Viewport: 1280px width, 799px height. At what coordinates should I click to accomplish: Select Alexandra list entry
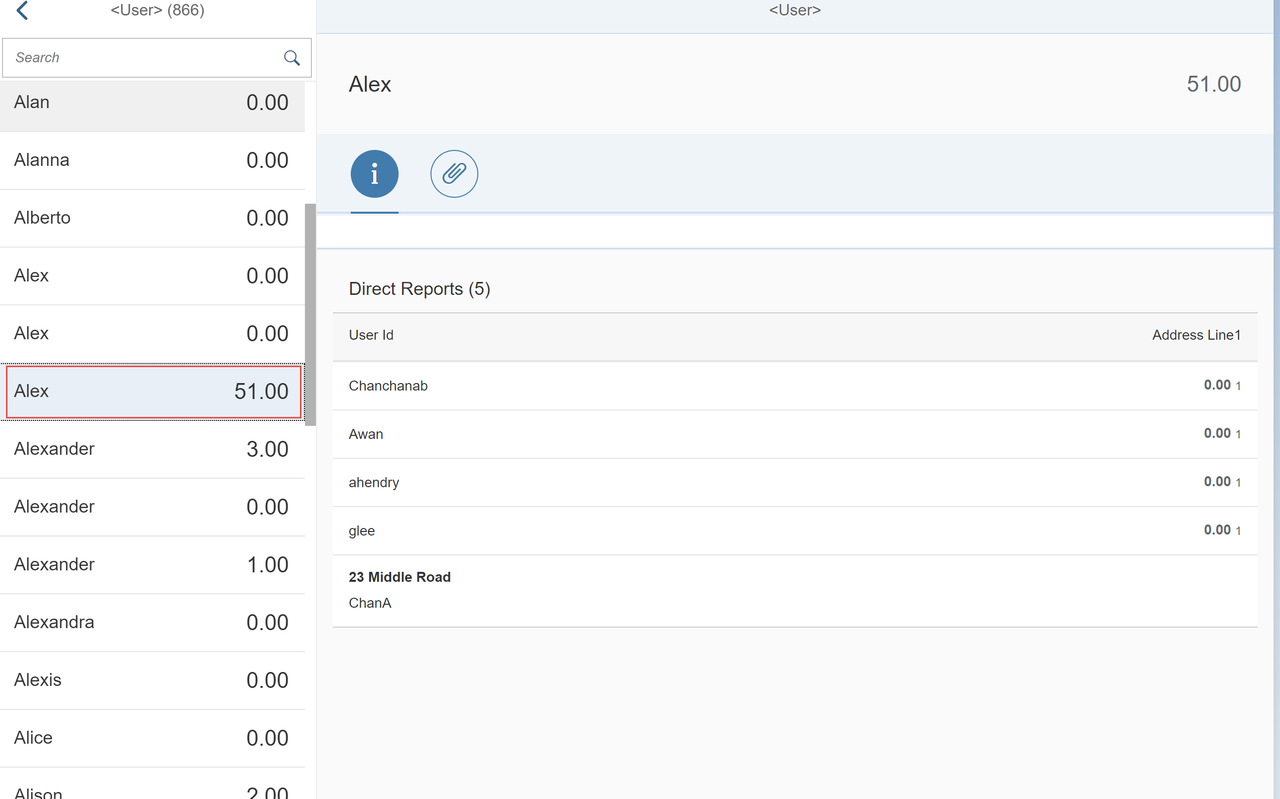click(152, 623)
